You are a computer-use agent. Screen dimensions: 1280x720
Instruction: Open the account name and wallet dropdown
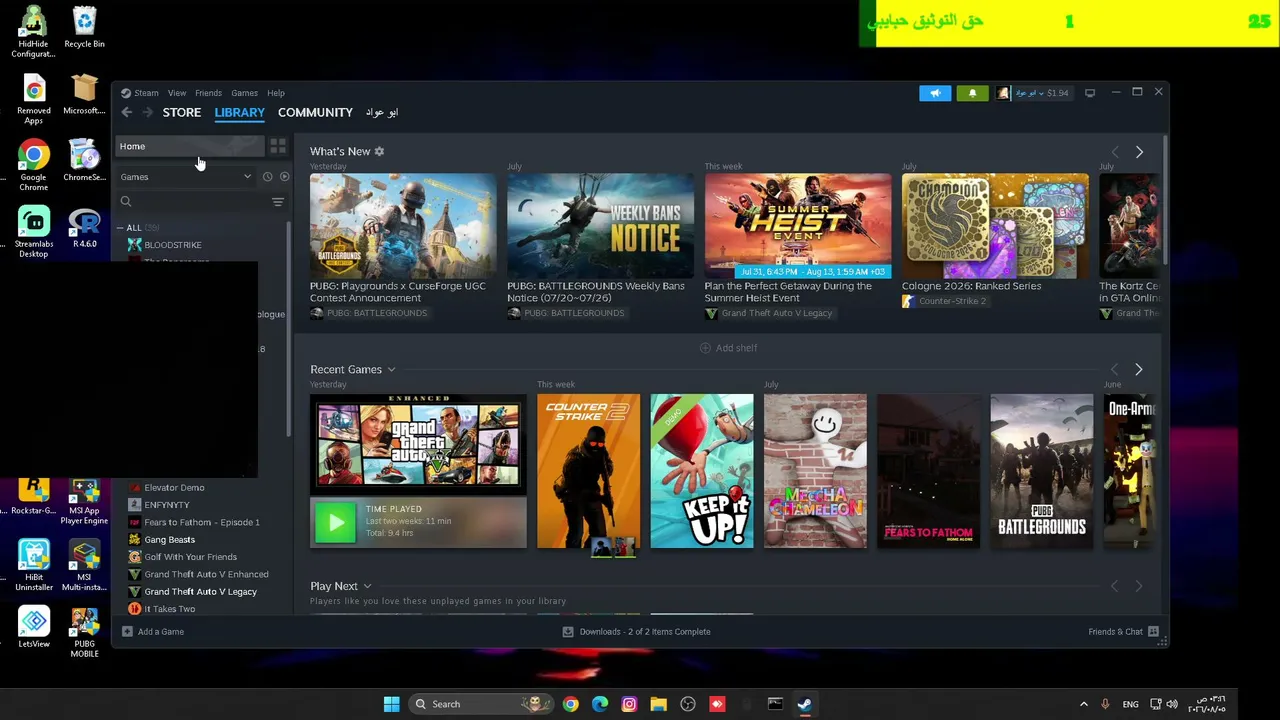pyautogui.click(x=1042, y=93)
